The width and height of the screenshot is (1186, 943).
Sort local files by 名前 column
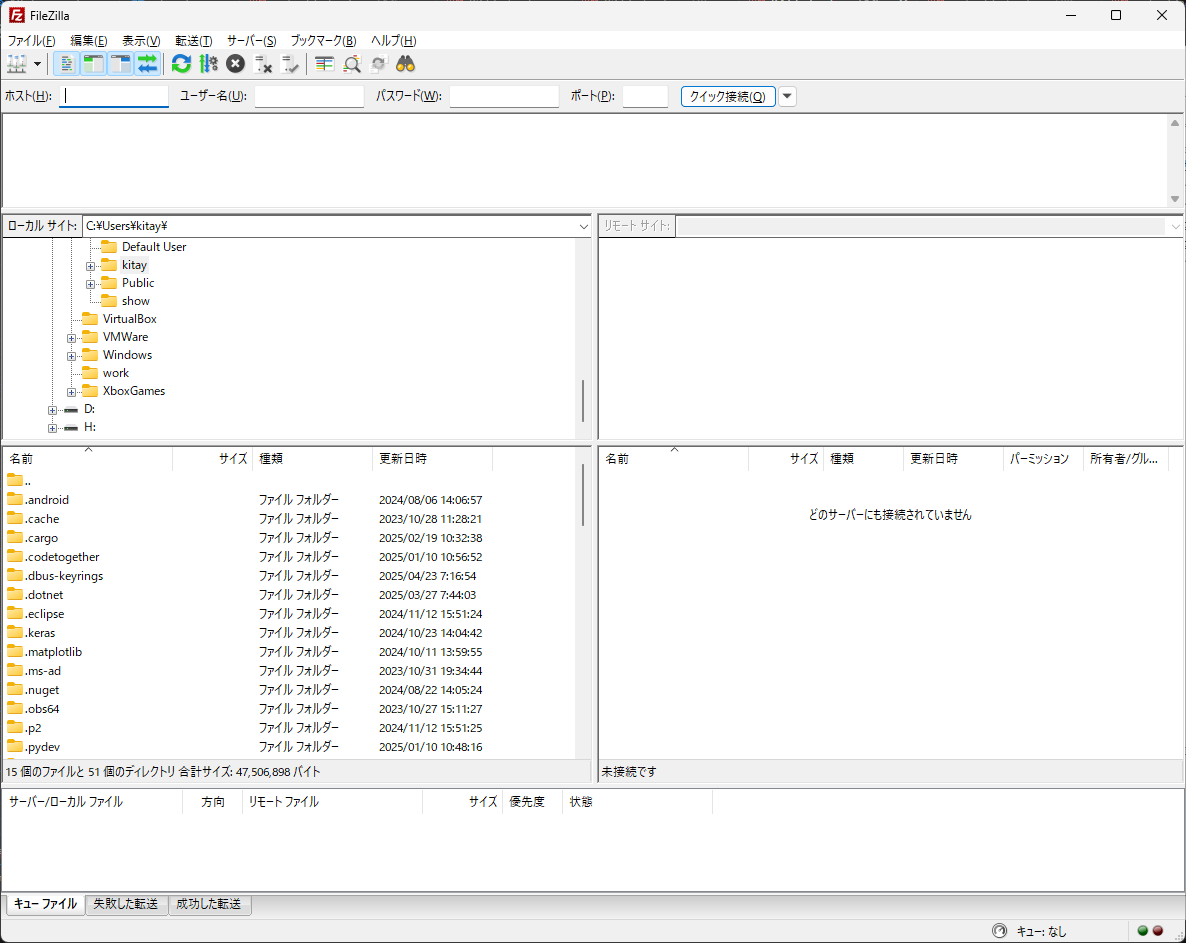(88, 459)
